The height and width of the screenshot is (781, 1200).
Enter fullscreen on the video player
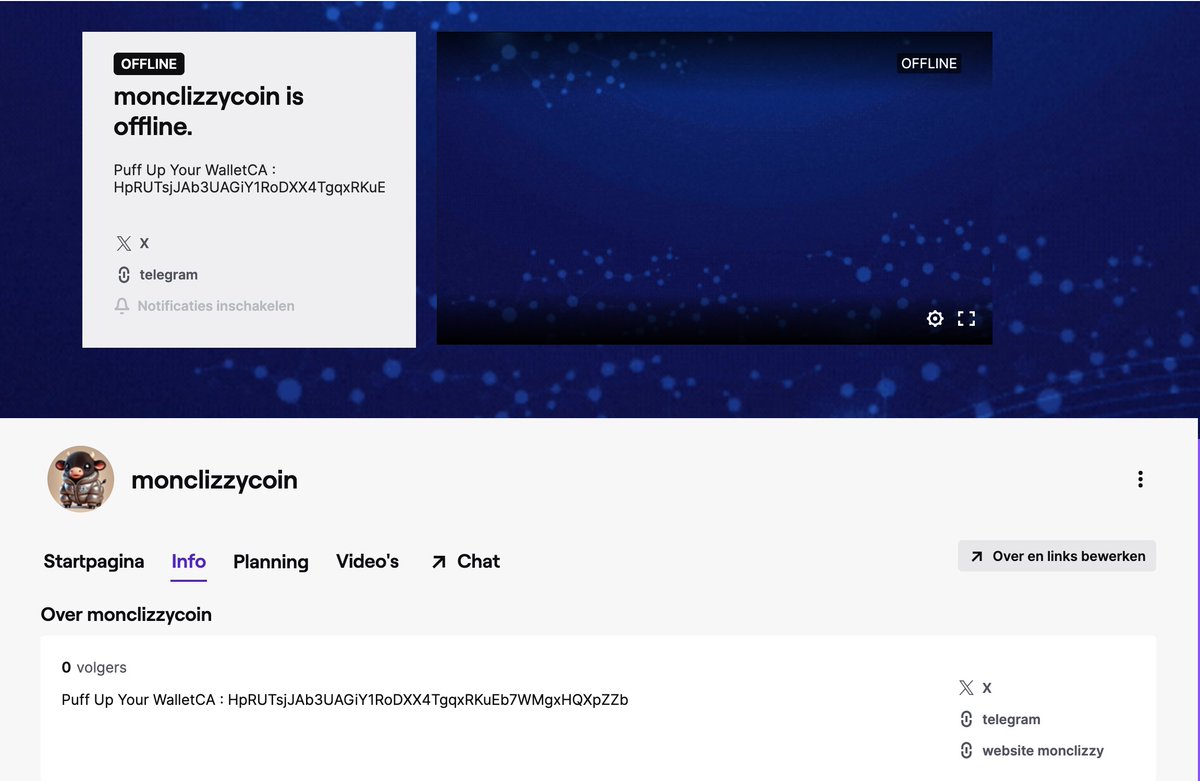[x=966, y=319]
